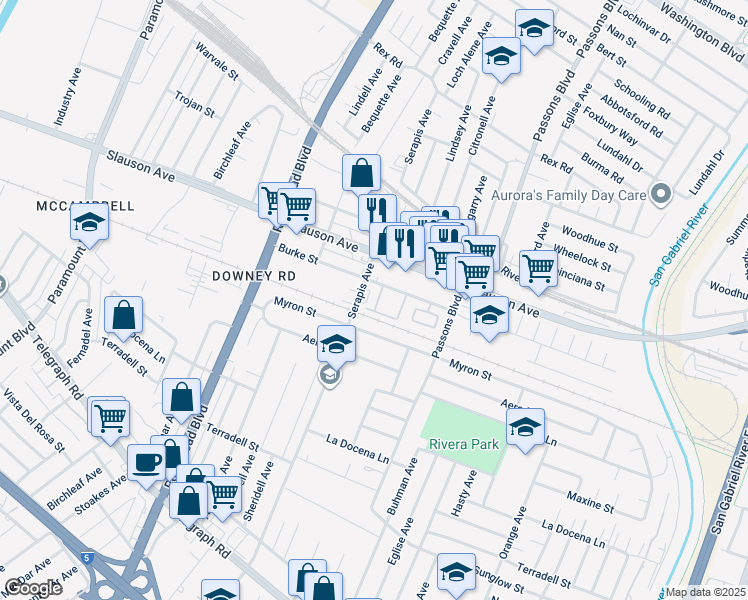The height and width of the screenshot is (600, 748).
Task: Open the school marker on Aero near Myron St
Action: (x=336, y=345)
